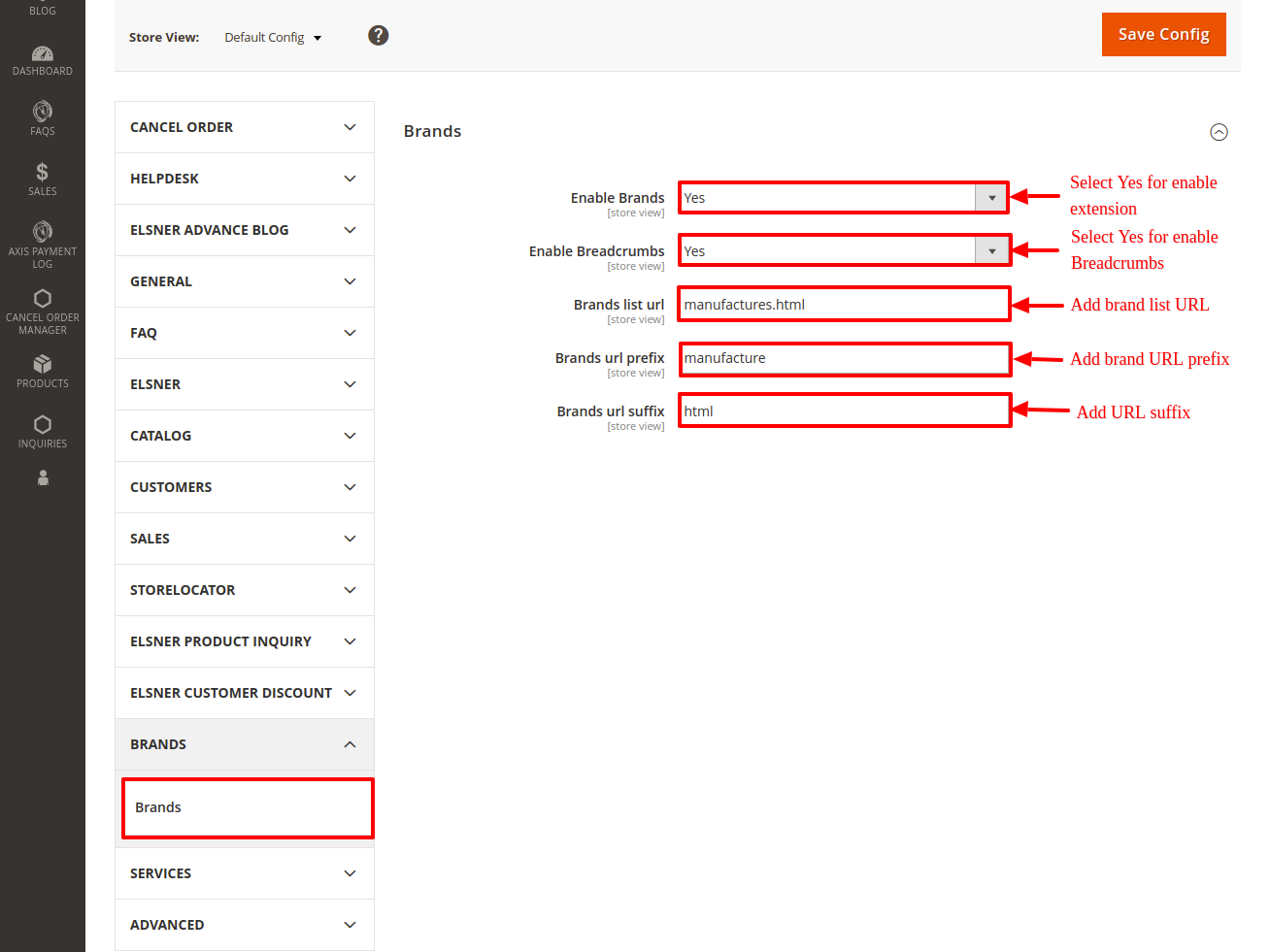
Task: Focus the Brands url prefix field
Action: (843, 358)
